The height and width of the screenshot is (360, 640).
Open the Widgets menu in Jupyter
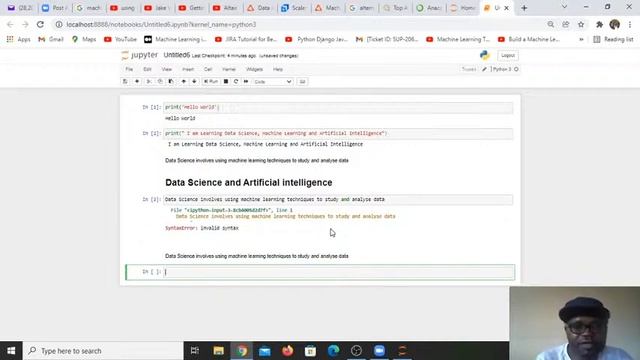coord(255,69)
